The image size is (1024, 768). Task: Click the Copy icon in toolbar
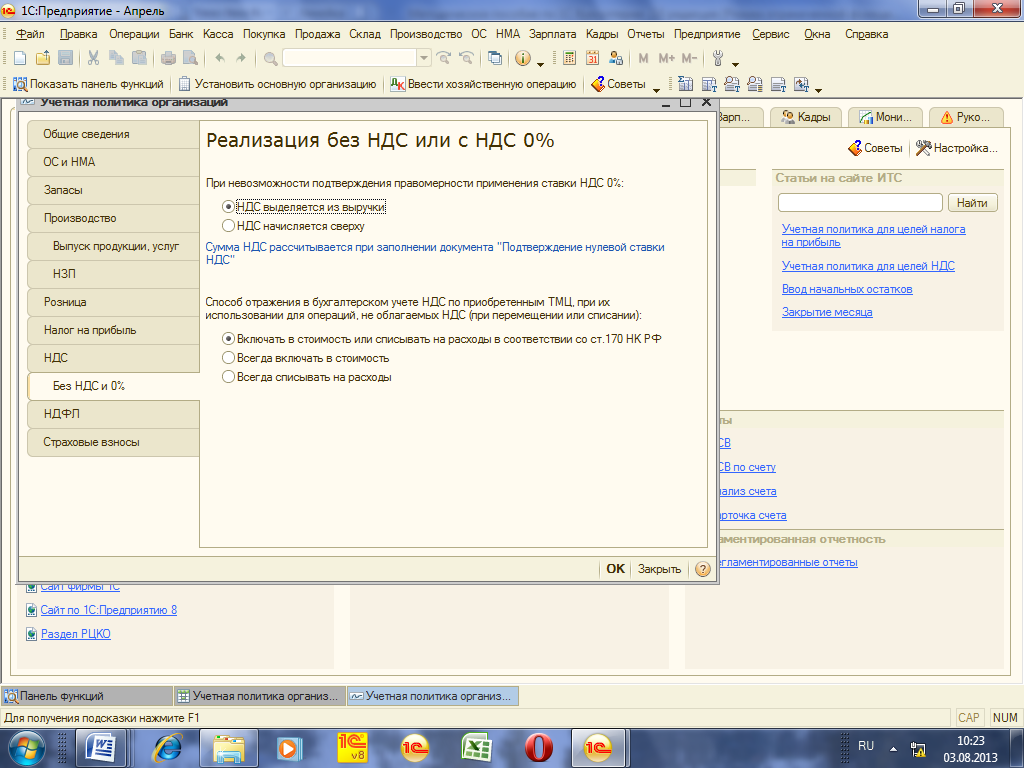pos(116,59)
